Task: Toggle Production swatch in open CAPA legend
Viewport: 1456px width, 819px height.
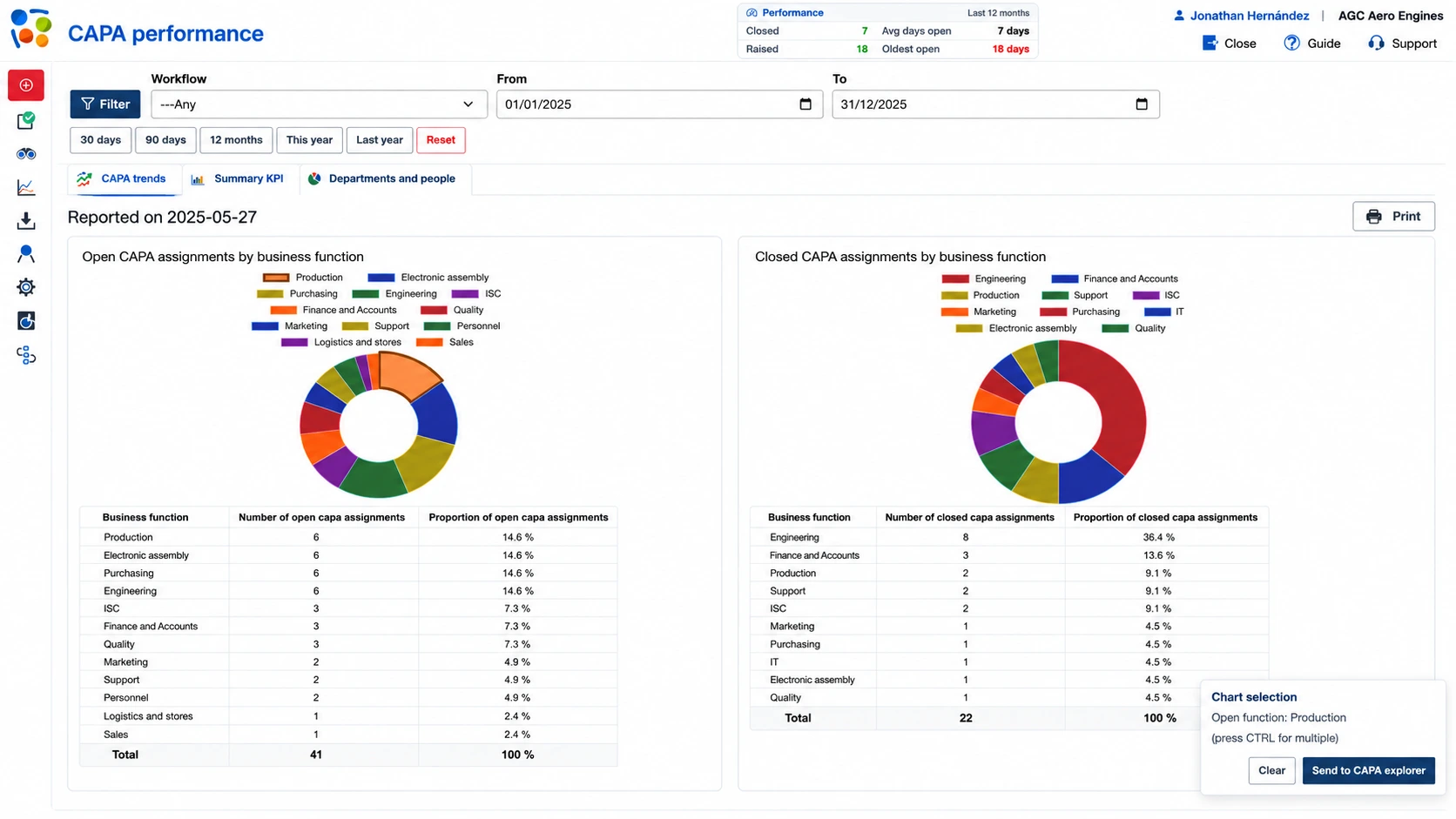Action: 276,278
